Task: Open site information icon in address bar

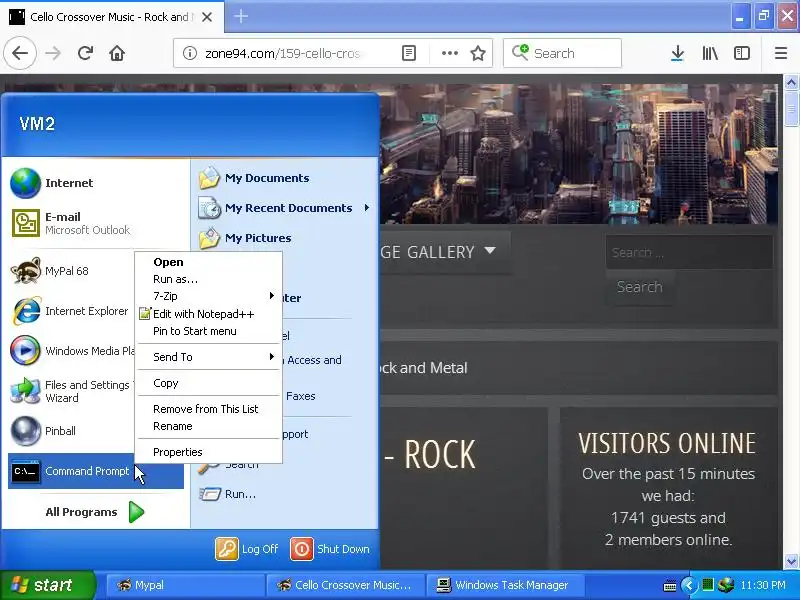Action: tap(190, 53)
